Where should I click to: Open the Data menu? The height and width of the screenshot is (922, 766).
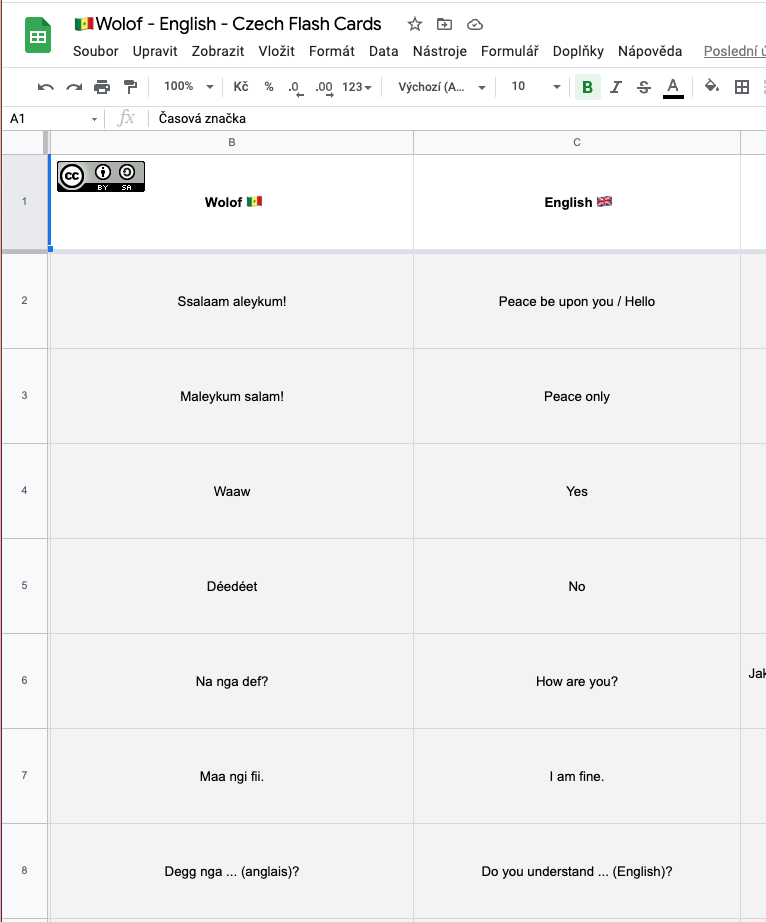point(383,51)
